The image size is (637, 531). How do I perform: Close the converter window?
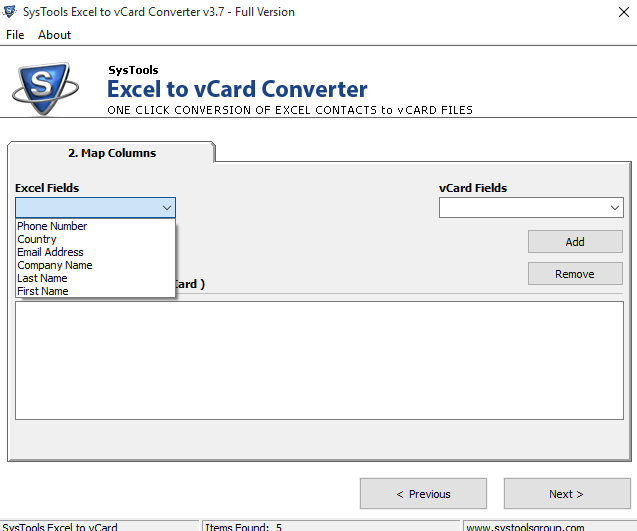[x=624, y=12]
